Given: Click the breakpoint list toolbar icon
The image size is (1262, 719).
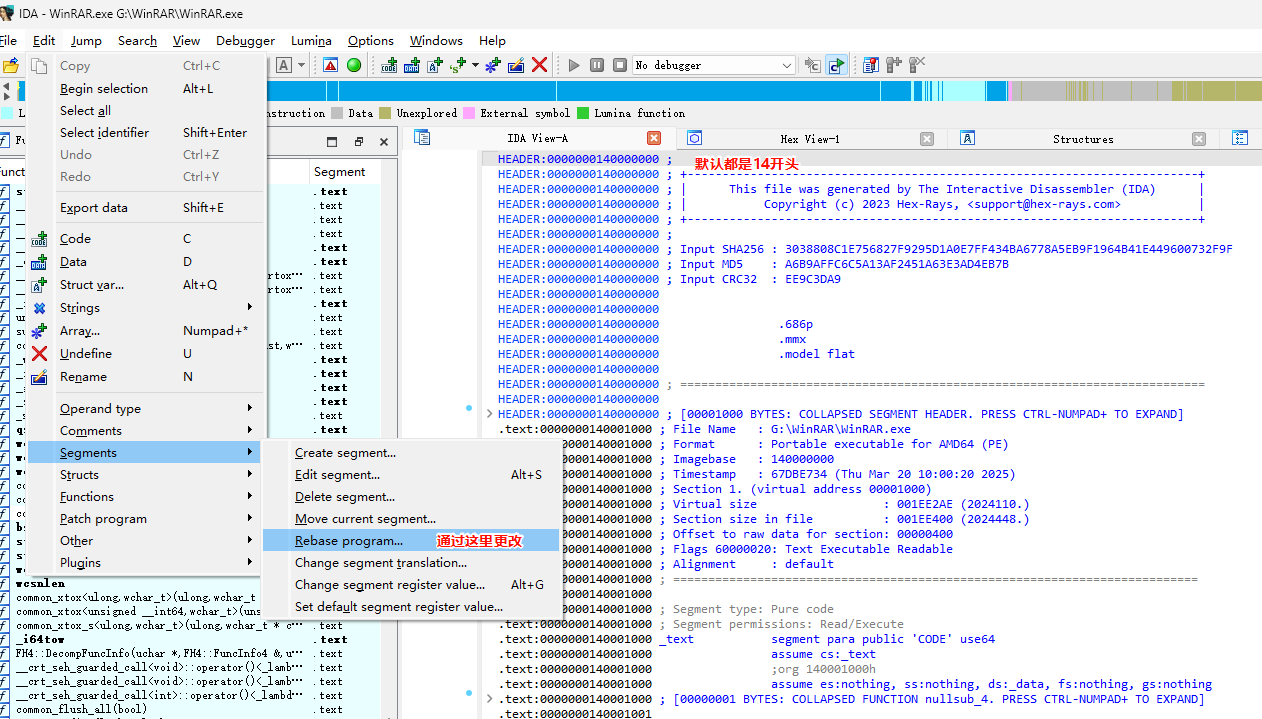Looking at the screenshot, I should click(x=871, y=65).
